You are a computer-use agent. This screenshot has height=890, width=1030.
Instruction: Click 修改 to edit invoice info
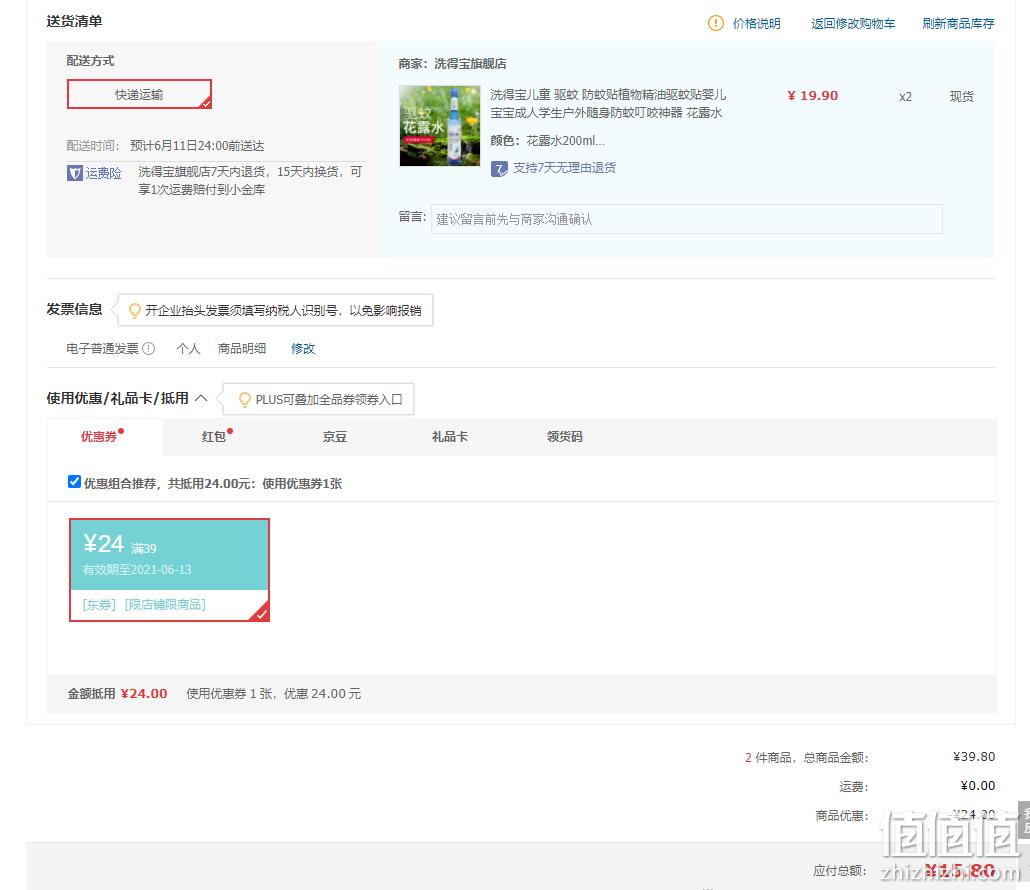pos(303,348)
